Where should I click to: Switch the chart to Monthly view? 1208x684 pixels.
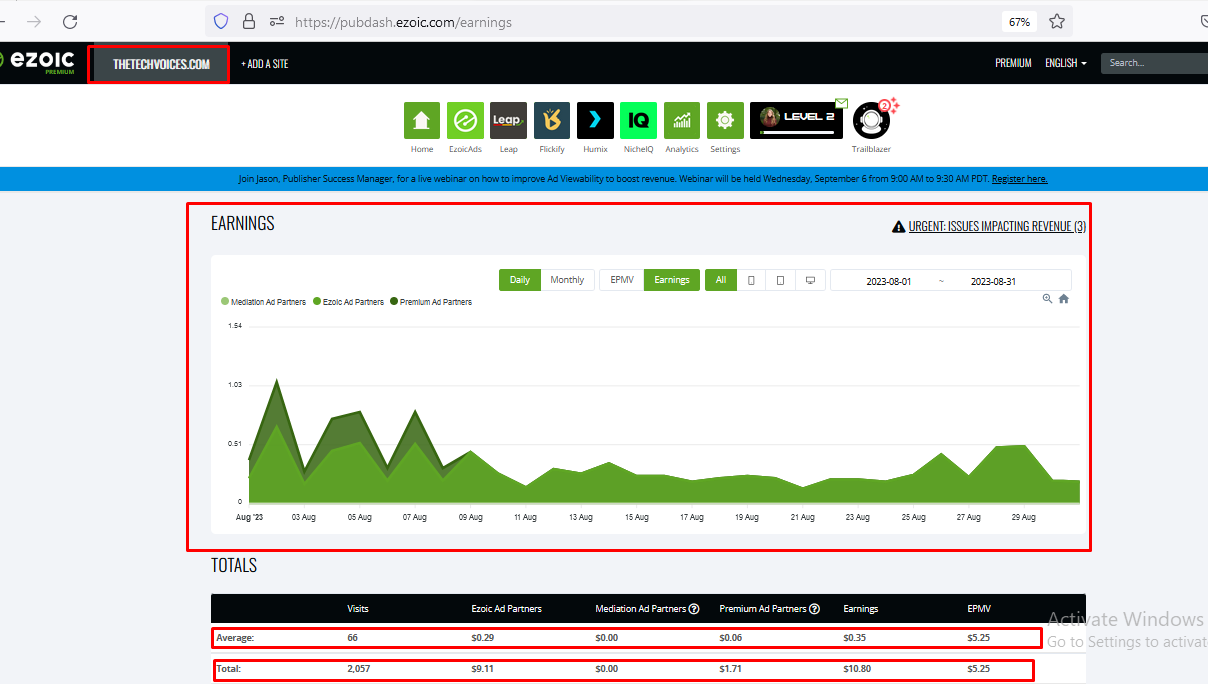567,280
